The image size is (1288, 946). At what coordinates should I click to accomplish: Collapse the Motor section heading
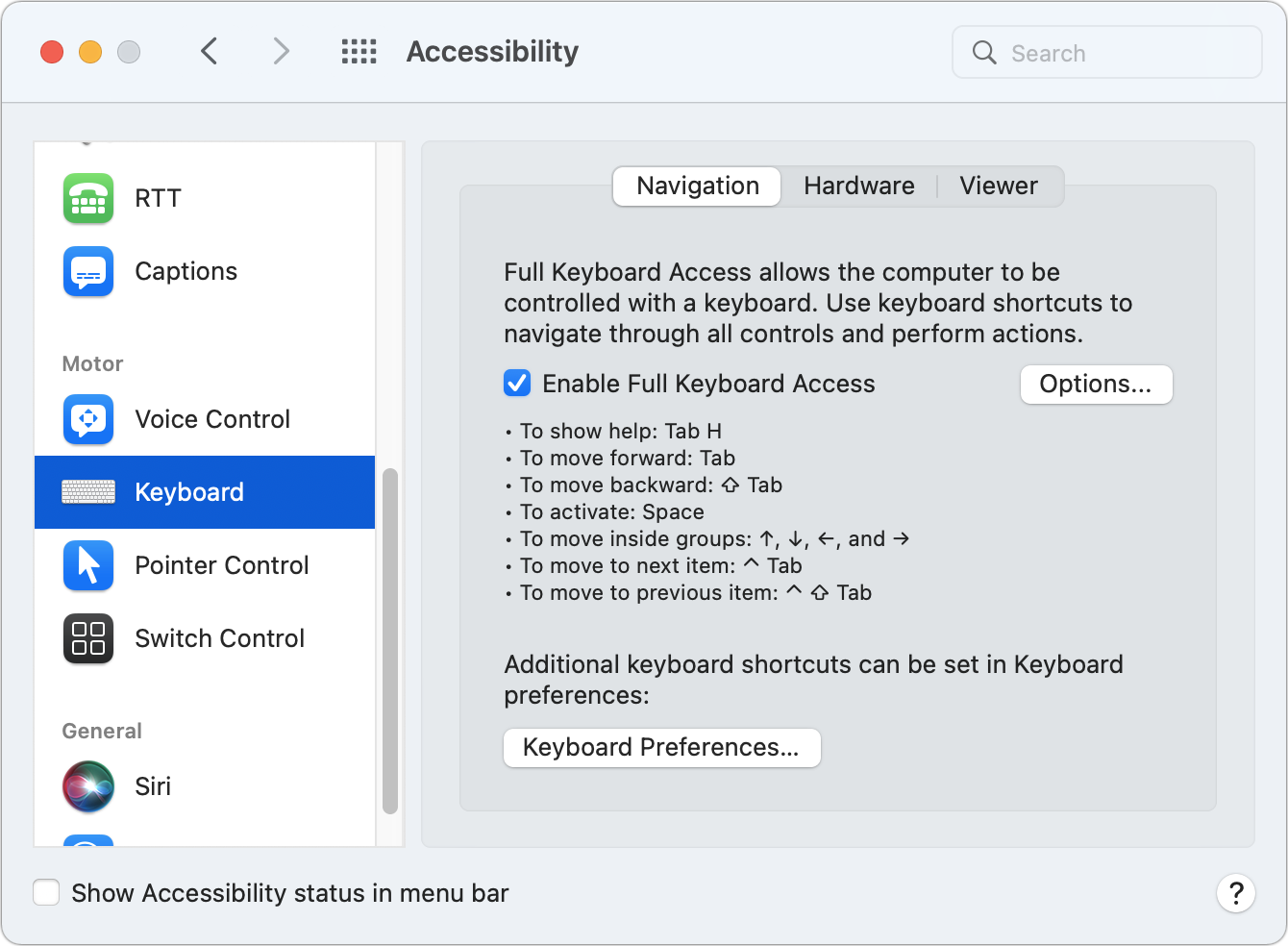(92, 363)
